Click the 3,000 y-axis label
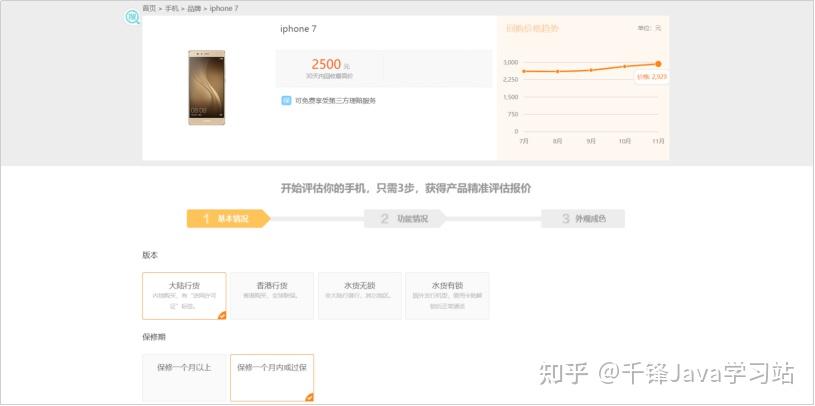 click(510, 62)
